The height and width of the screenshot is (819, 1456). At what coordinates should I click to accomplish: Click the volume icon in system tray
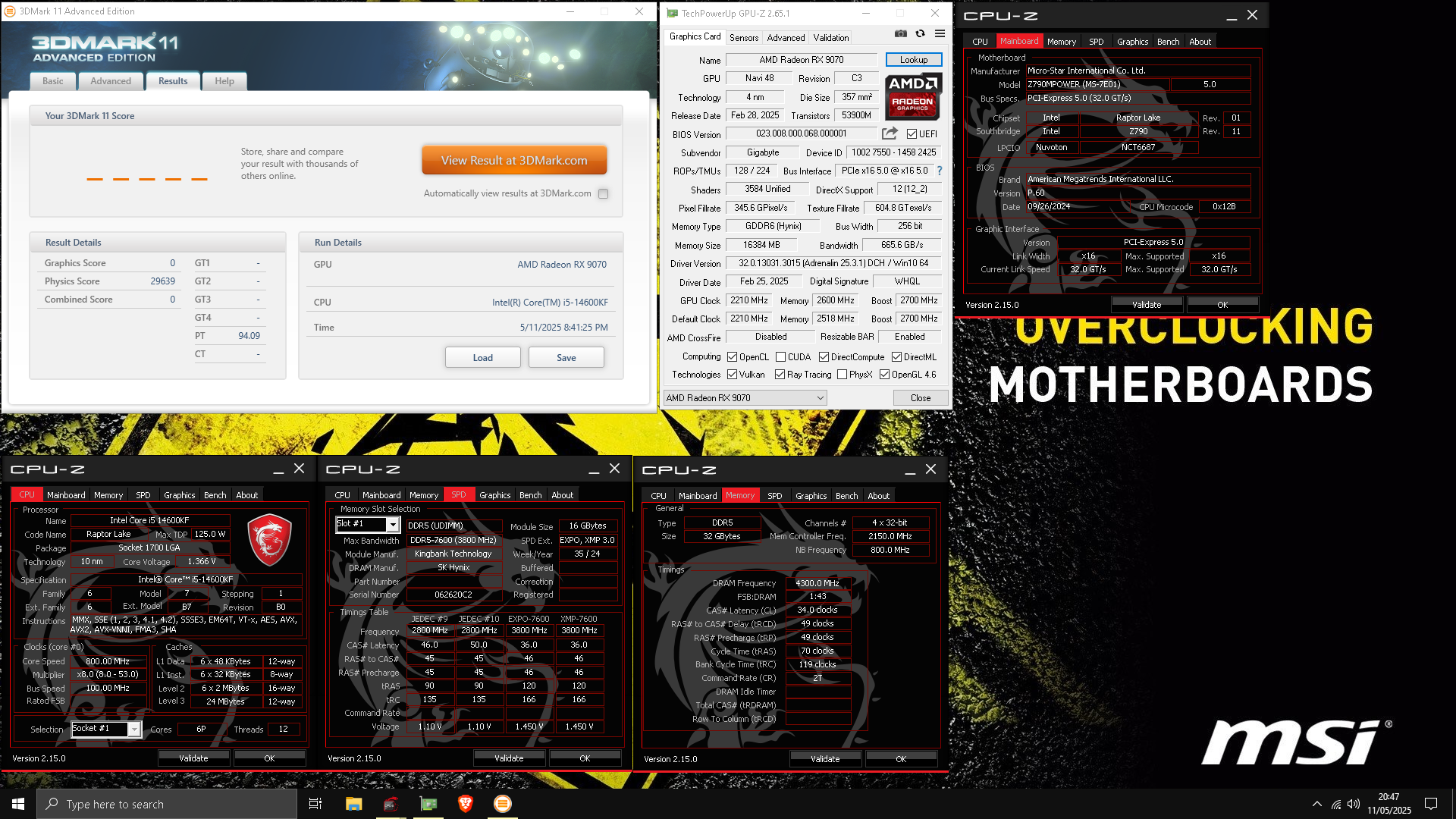tap(1354, 804)
